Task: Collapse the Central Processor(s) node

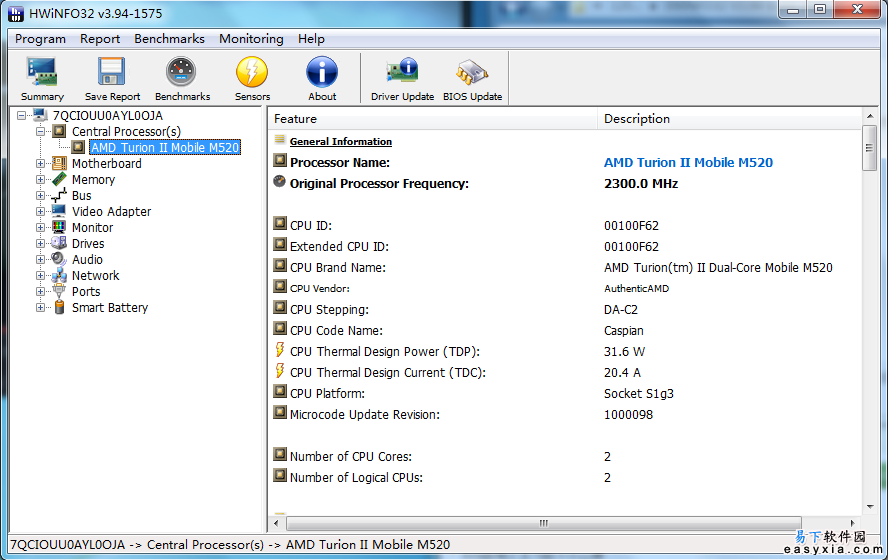Action: point(41,132)
